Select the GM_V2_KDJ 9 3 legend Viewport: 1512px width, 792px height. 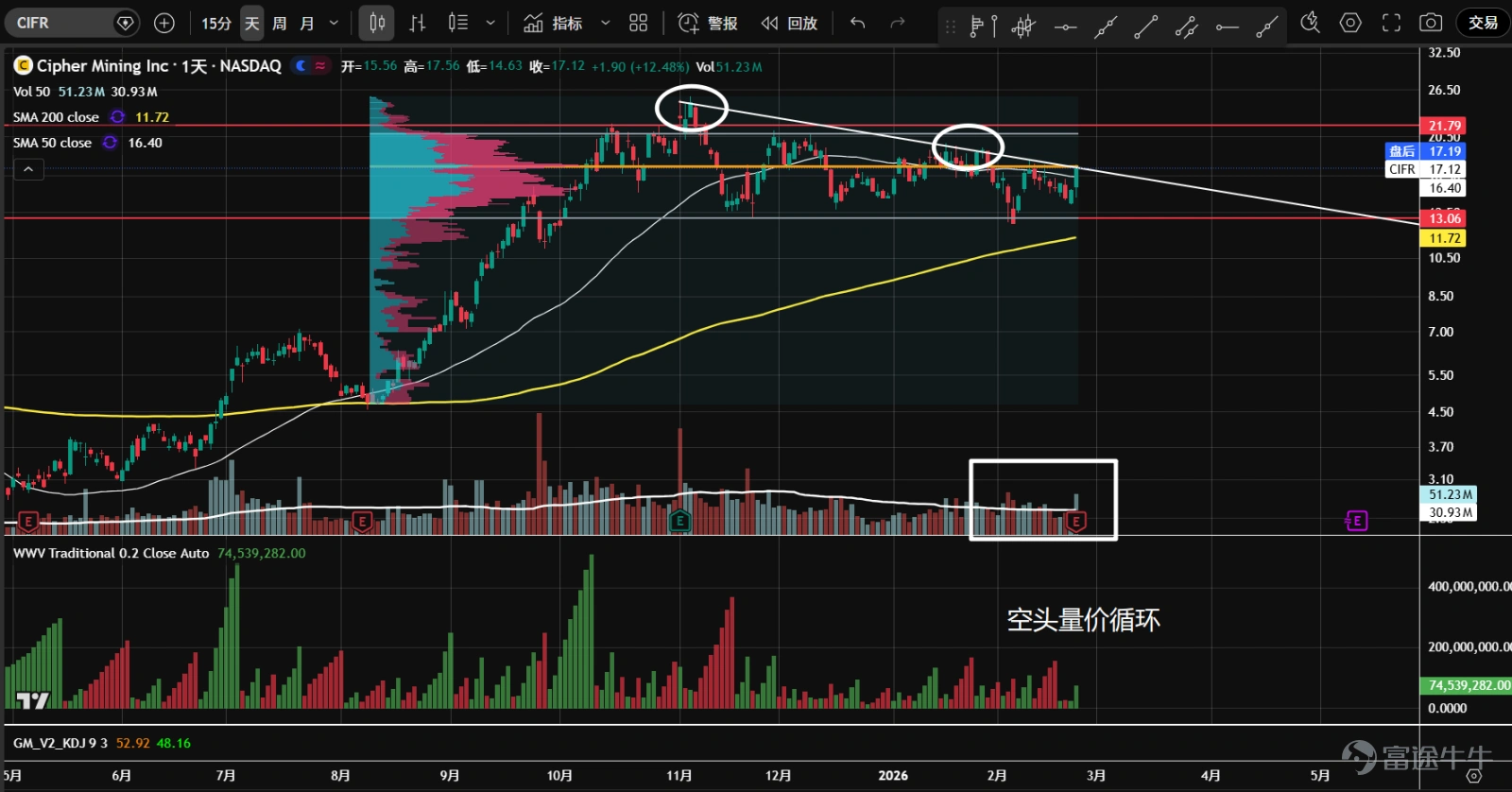(60, 743)
